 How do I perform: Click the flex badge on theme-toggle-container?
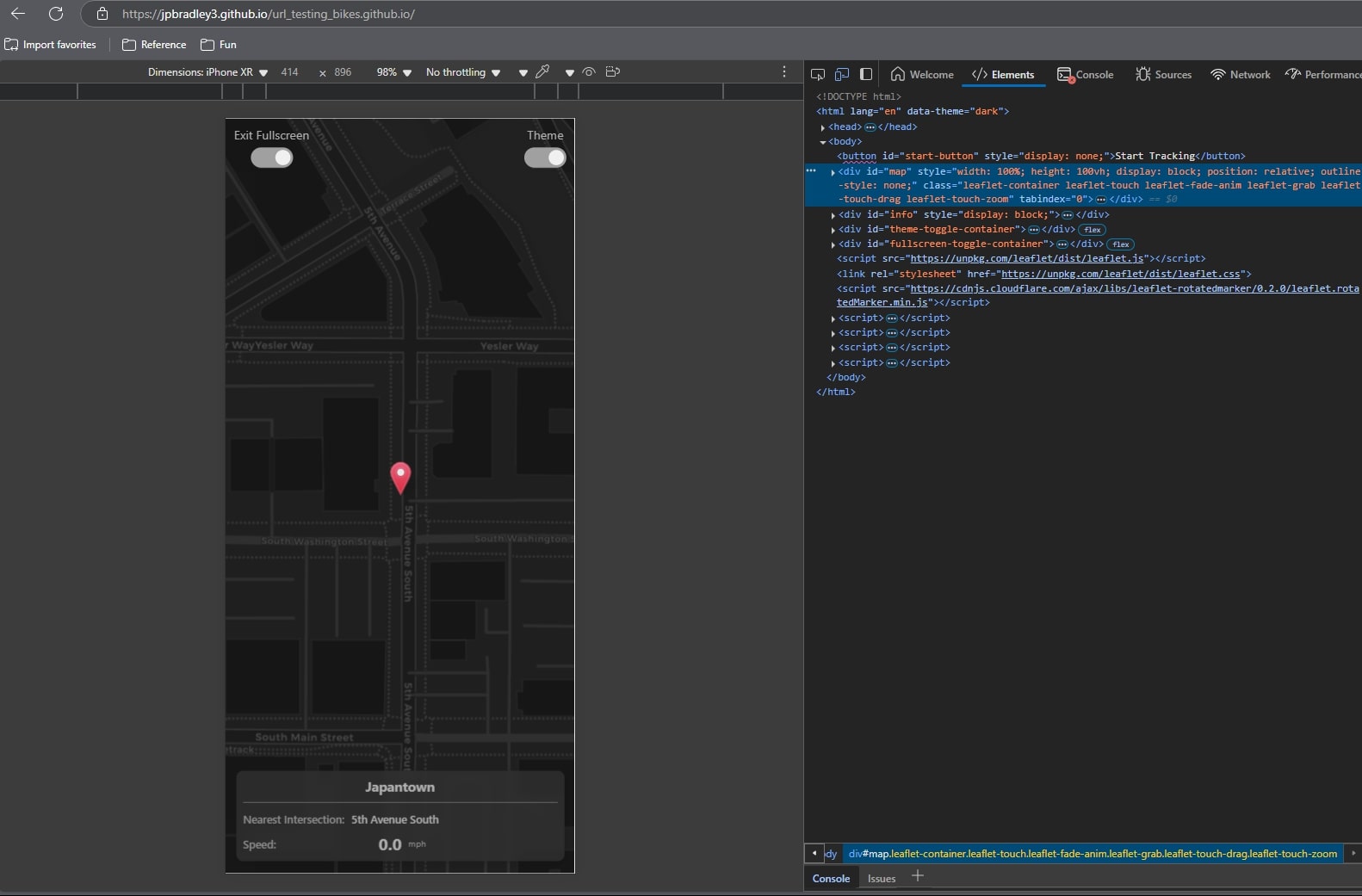(x=1093, y=230)
